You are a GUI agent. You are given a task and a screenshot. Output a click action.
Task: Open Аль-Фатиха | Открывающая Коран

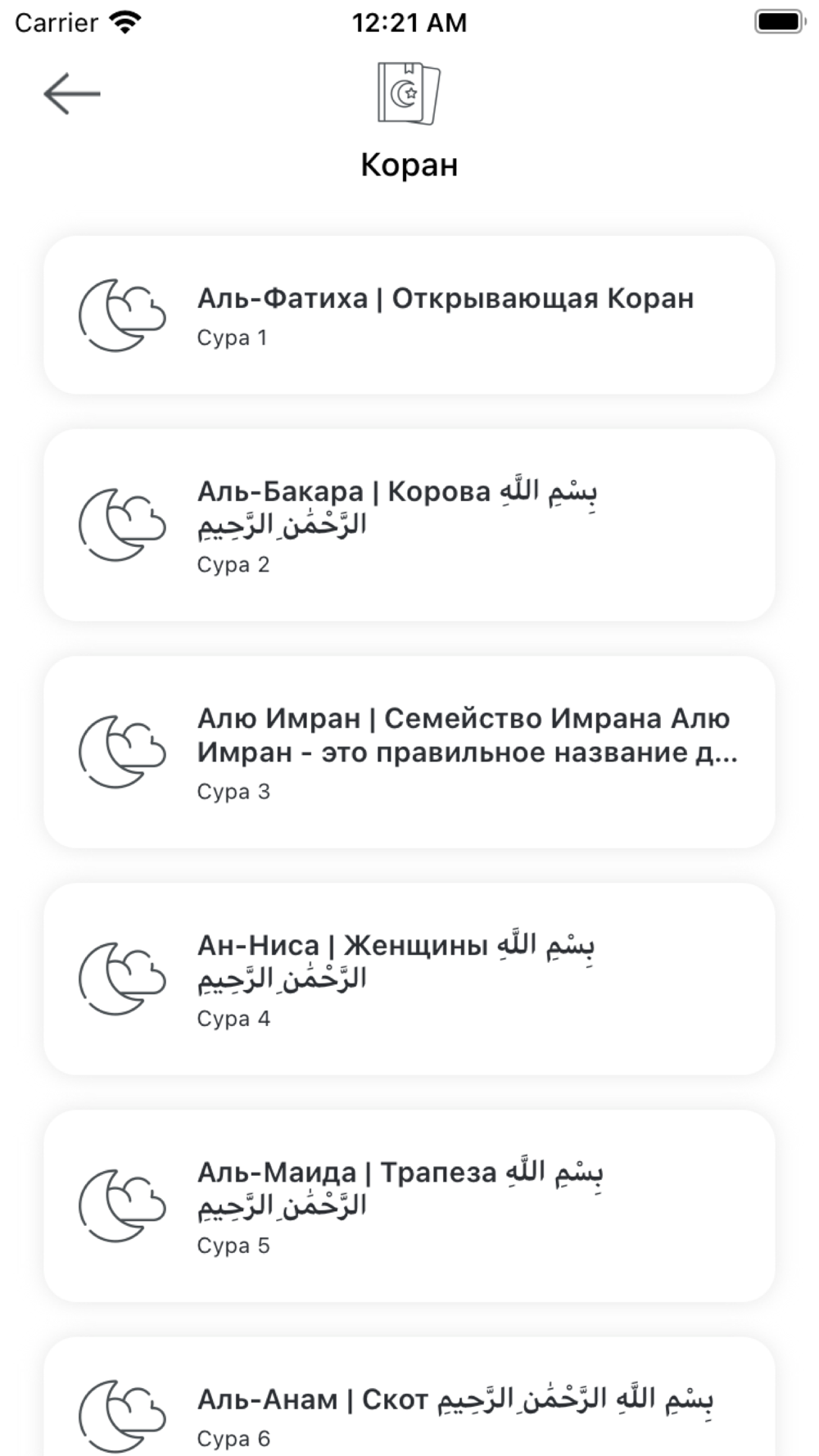coord(409,315)
